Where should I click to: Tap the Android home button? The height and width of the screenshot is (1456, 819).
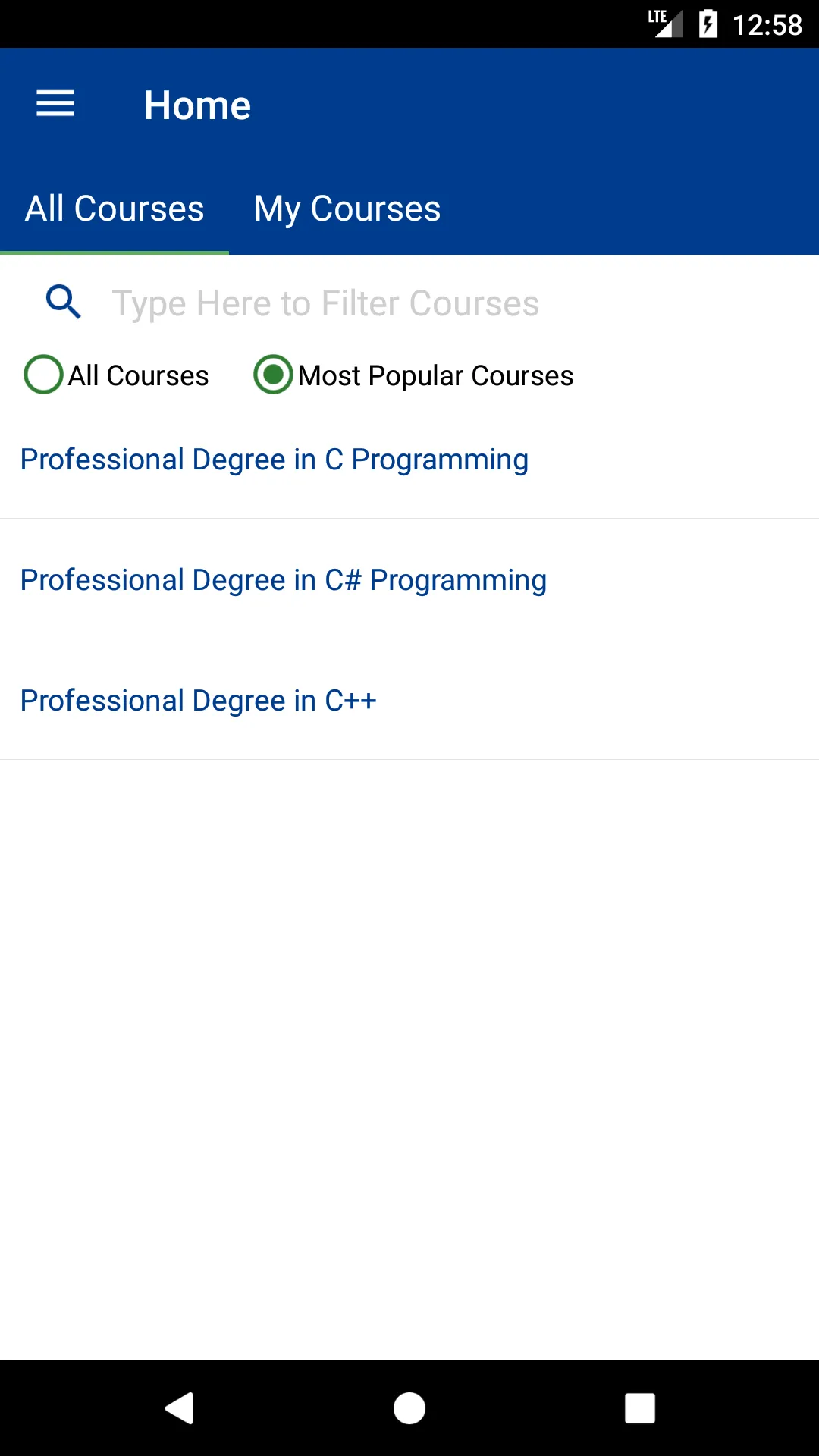pyautogui.click(x=409, y=1408)
